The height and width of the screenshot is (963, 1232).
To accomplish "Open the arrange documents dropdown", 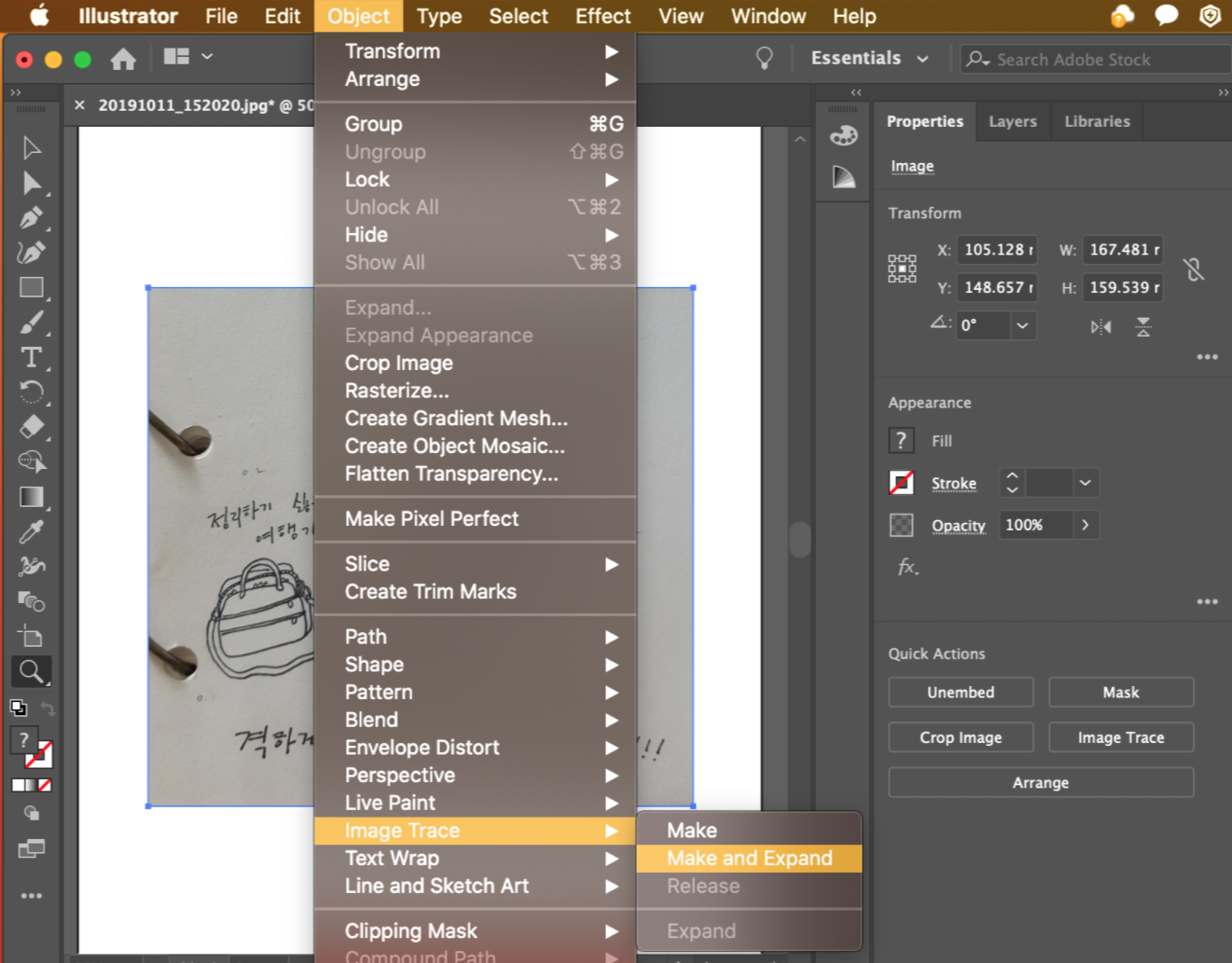I will [188, 57].
